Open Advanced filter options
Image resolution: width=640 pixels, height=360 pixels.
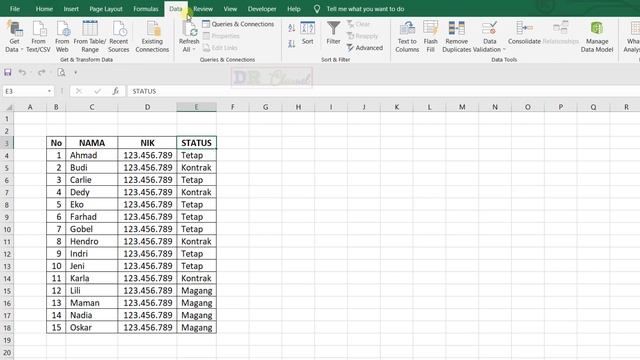pos(365,48)
